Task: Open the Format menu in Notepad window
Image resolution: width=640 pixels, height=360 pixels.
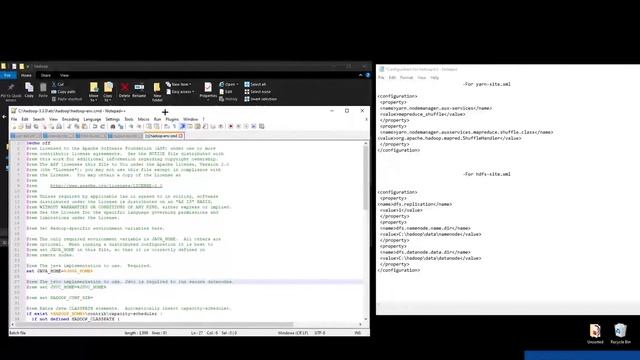Action: [406, 78]
